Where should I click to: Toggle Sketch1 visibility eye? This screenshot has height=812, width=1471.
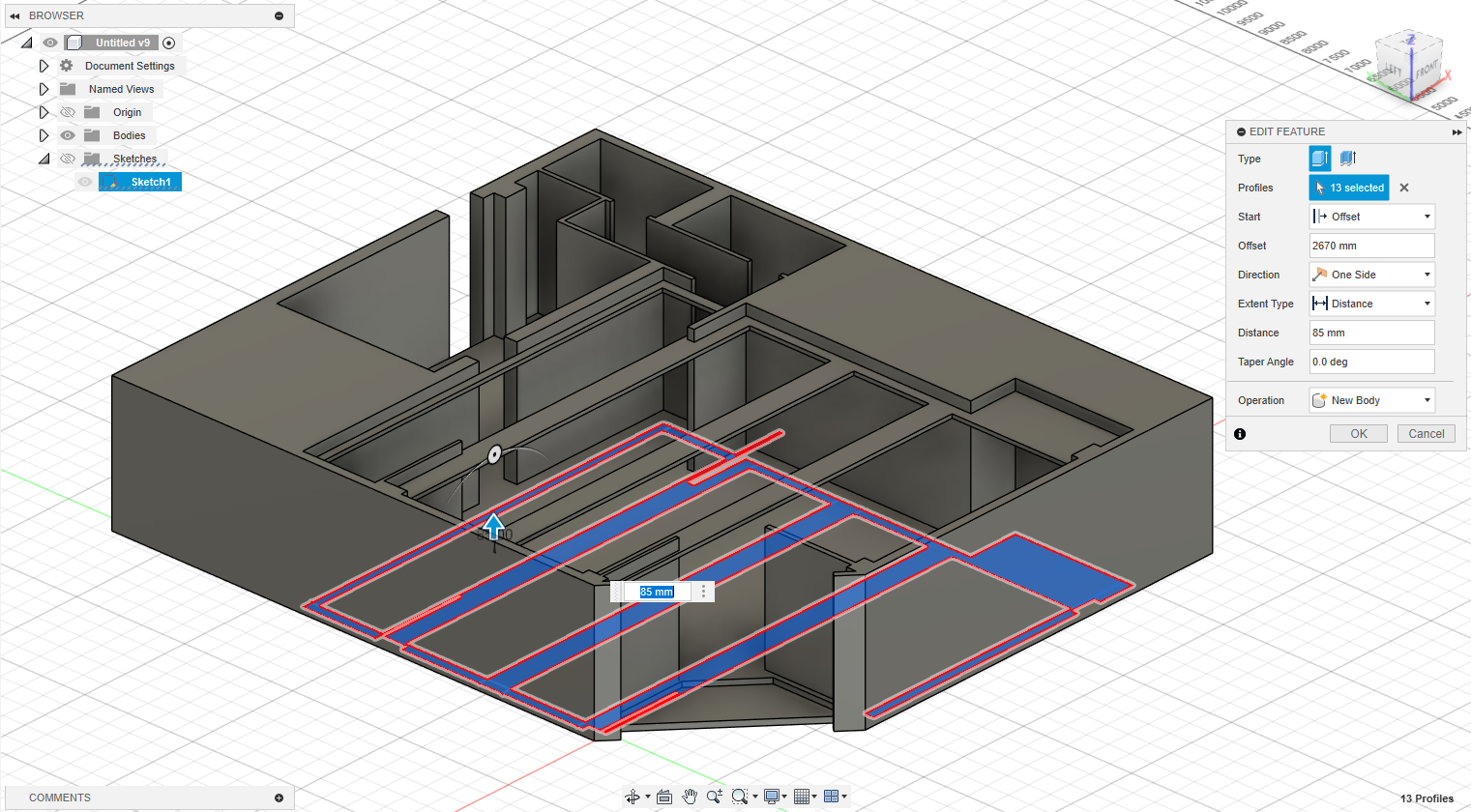click(x=85, y=182)
